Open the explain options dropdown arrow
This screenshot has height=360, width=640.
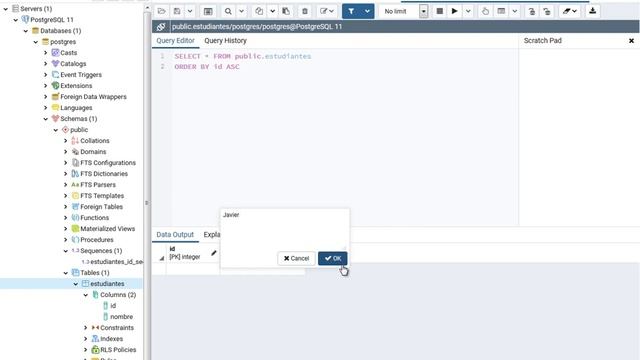click(x=515, y=11)
